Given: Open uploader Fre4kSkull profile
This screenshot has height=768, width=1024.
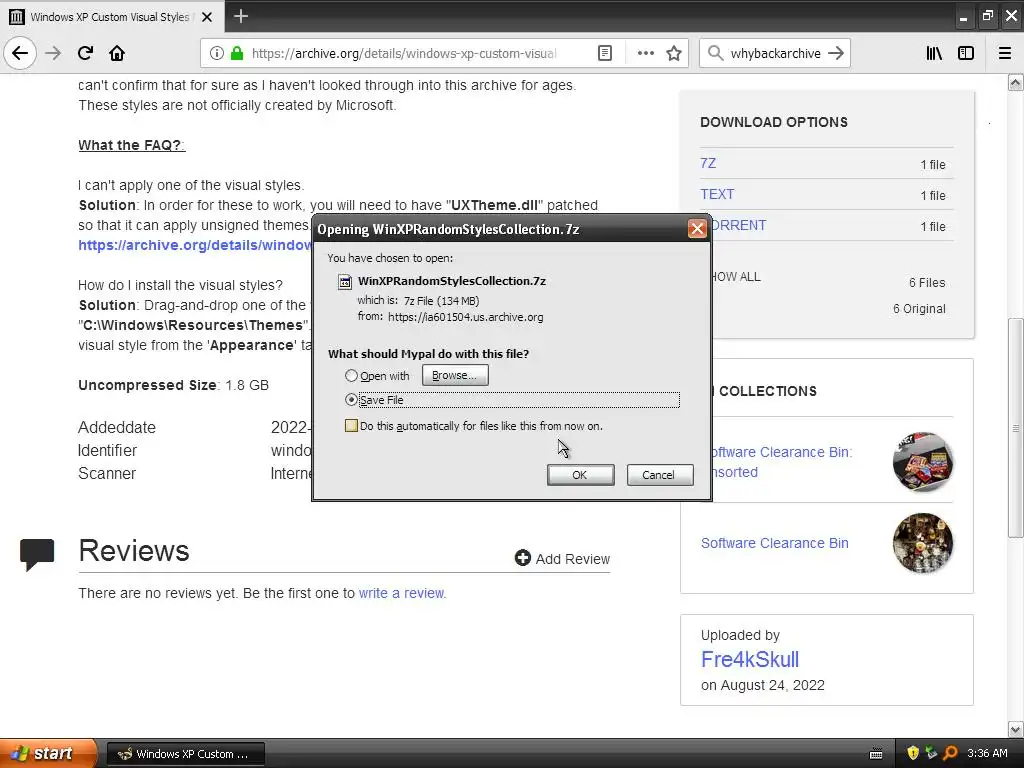Looking at the screenshot, I should [x=750, y=660].
